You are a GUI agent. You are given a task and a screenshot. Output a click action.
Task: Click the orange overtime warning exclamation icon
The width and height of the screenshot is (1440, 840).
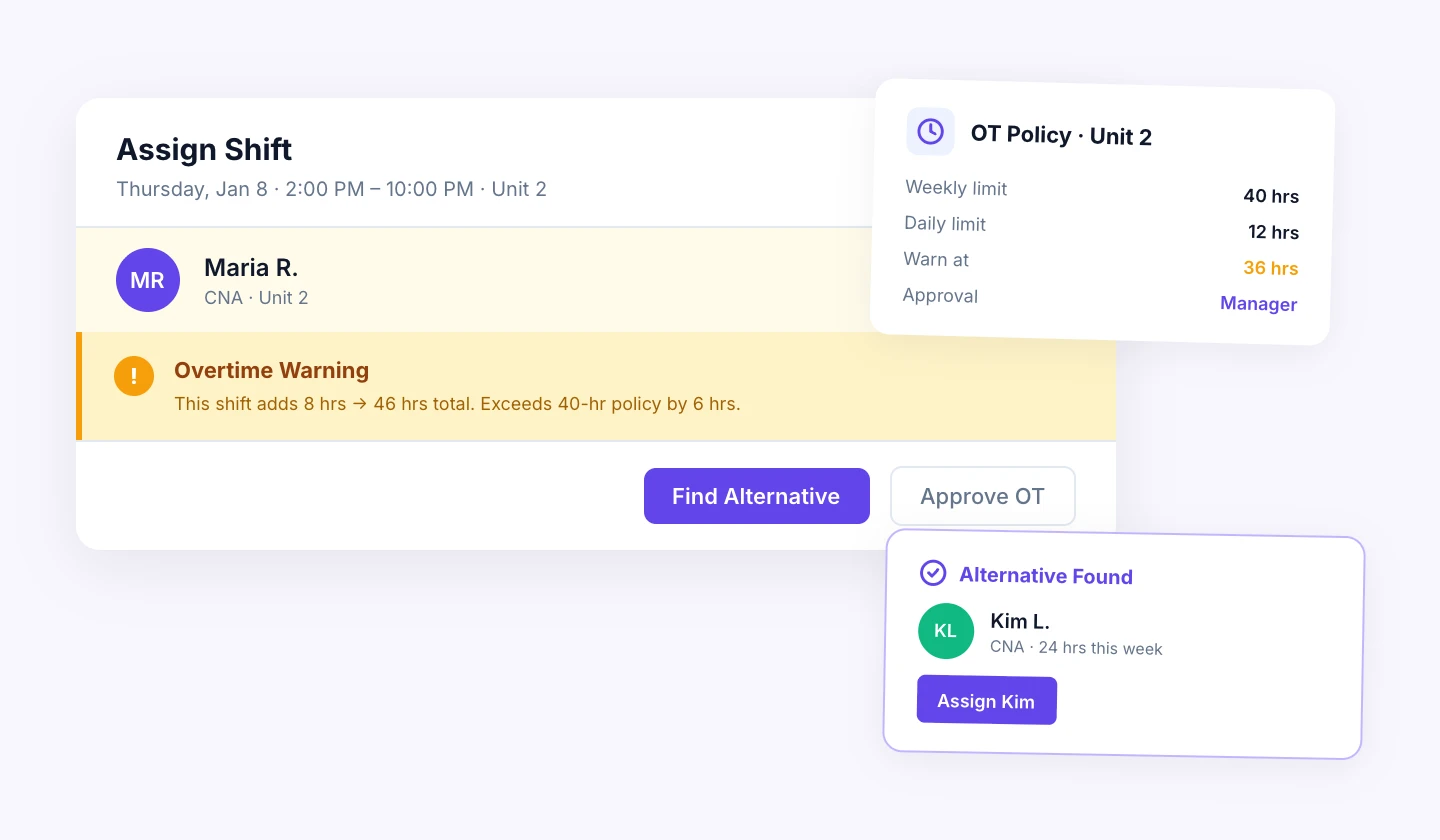(x=134, y=376)
